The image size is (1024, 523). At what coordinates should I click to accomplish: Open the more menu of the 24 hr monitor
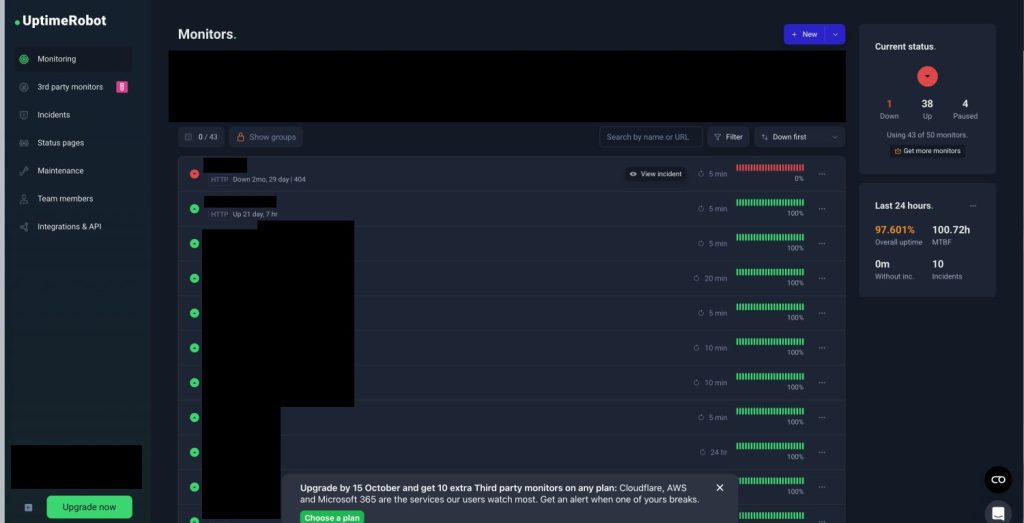tap(822, 452)
